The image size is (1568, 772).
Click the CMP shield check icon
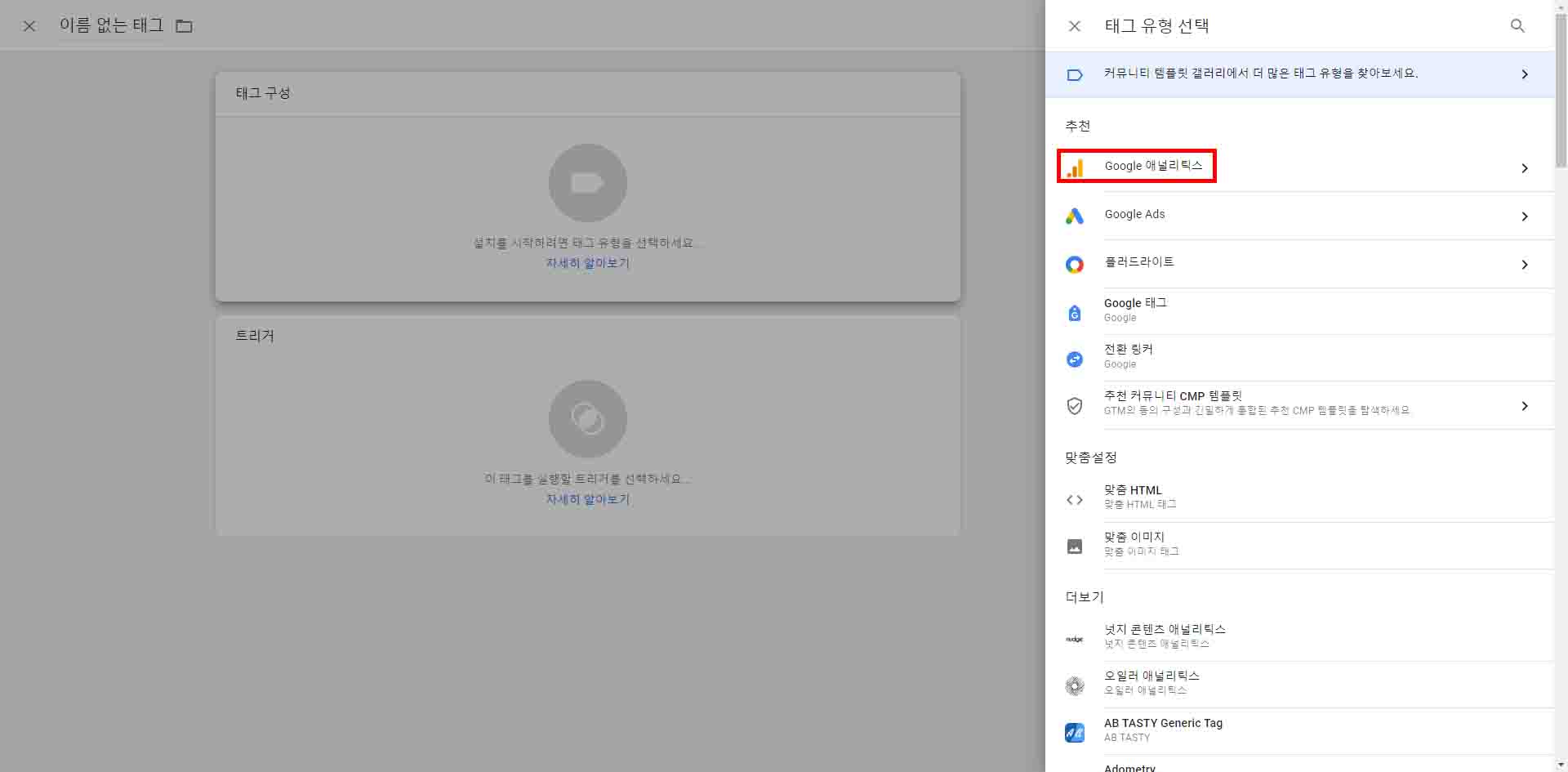click(1075, 406)
